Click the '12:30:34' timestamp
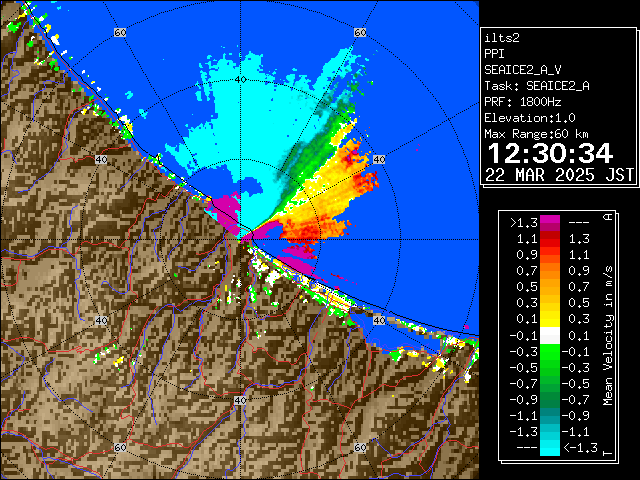The width and height of the screenshot is (640, 480). [x=550, y=153]
